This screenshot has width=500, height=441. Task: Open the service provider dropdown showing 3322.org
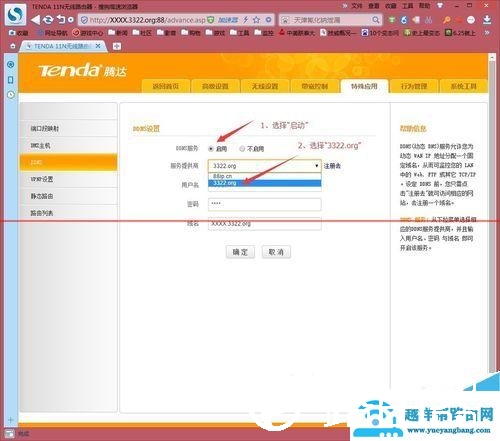tap(265, 166)
